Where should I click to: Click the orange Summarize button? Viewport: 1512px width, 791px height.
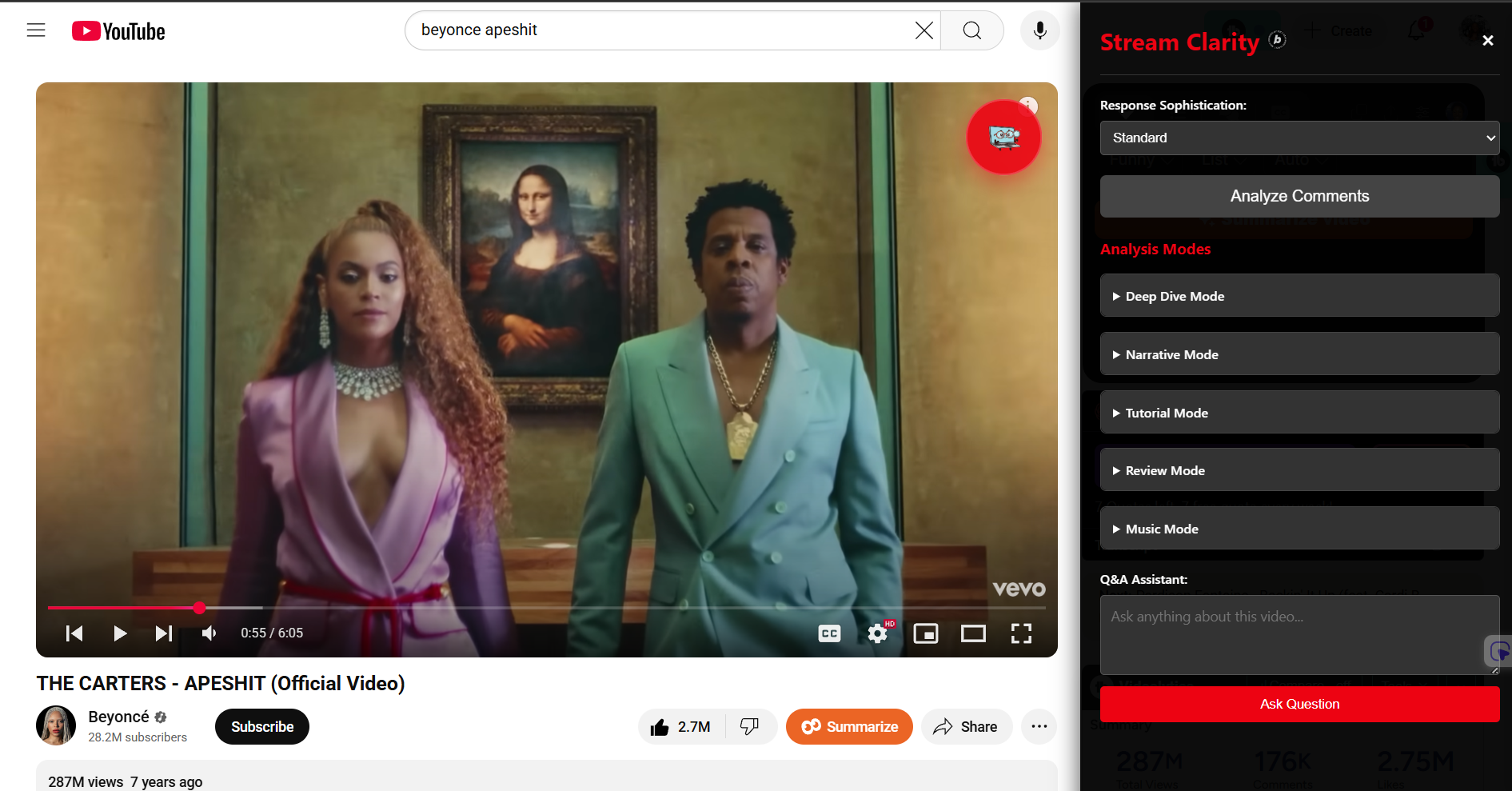849,726
